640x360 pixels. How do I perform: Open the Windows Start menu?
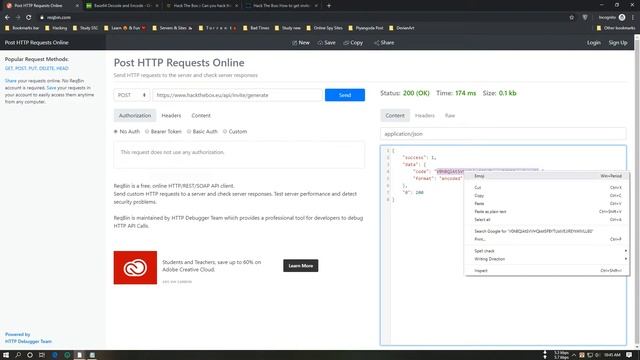[6, 355]
